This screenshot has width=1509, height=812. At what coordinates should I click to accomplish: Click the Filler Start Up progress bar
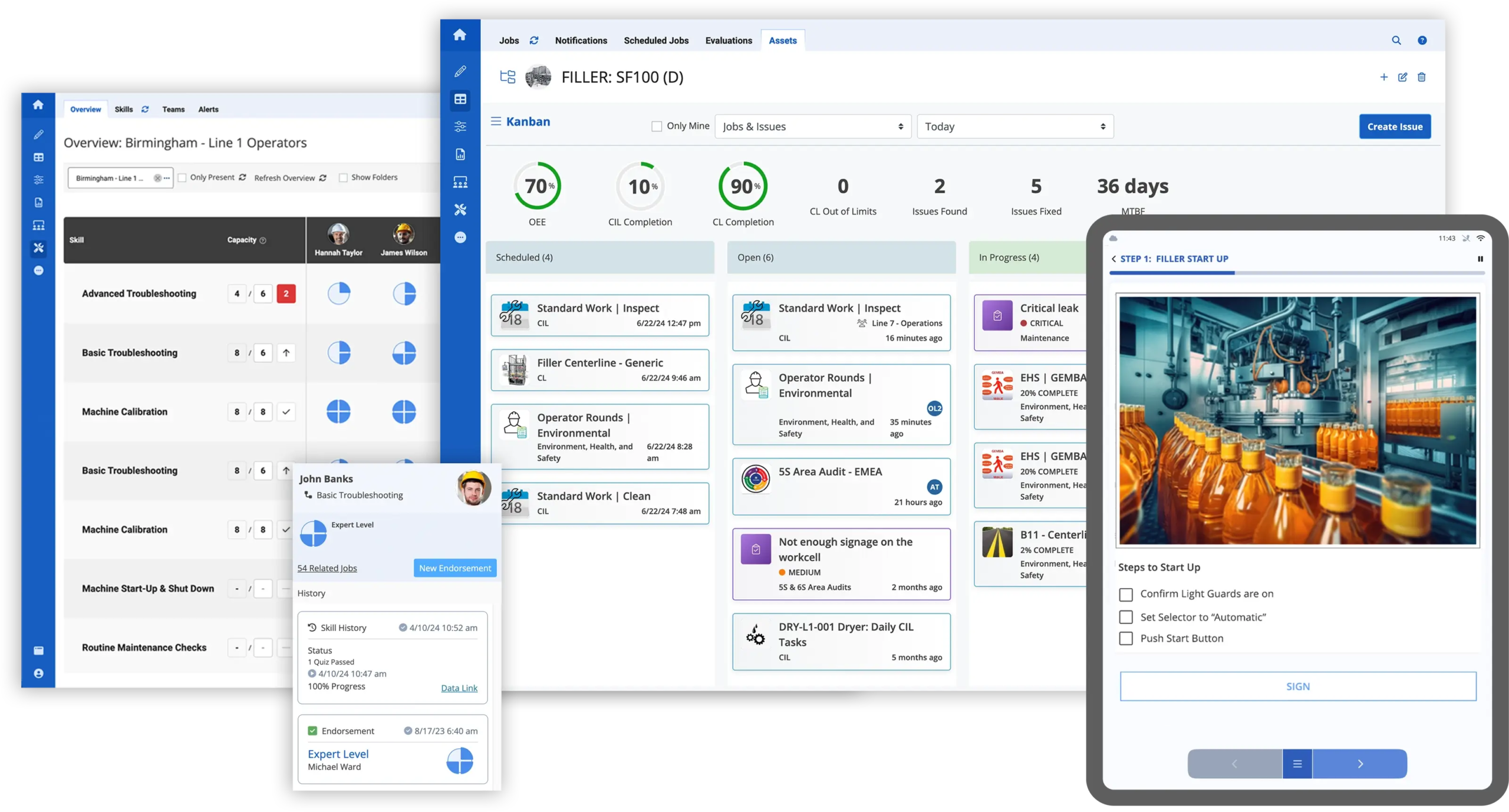pyautogui.click(x=1296, y=273)
